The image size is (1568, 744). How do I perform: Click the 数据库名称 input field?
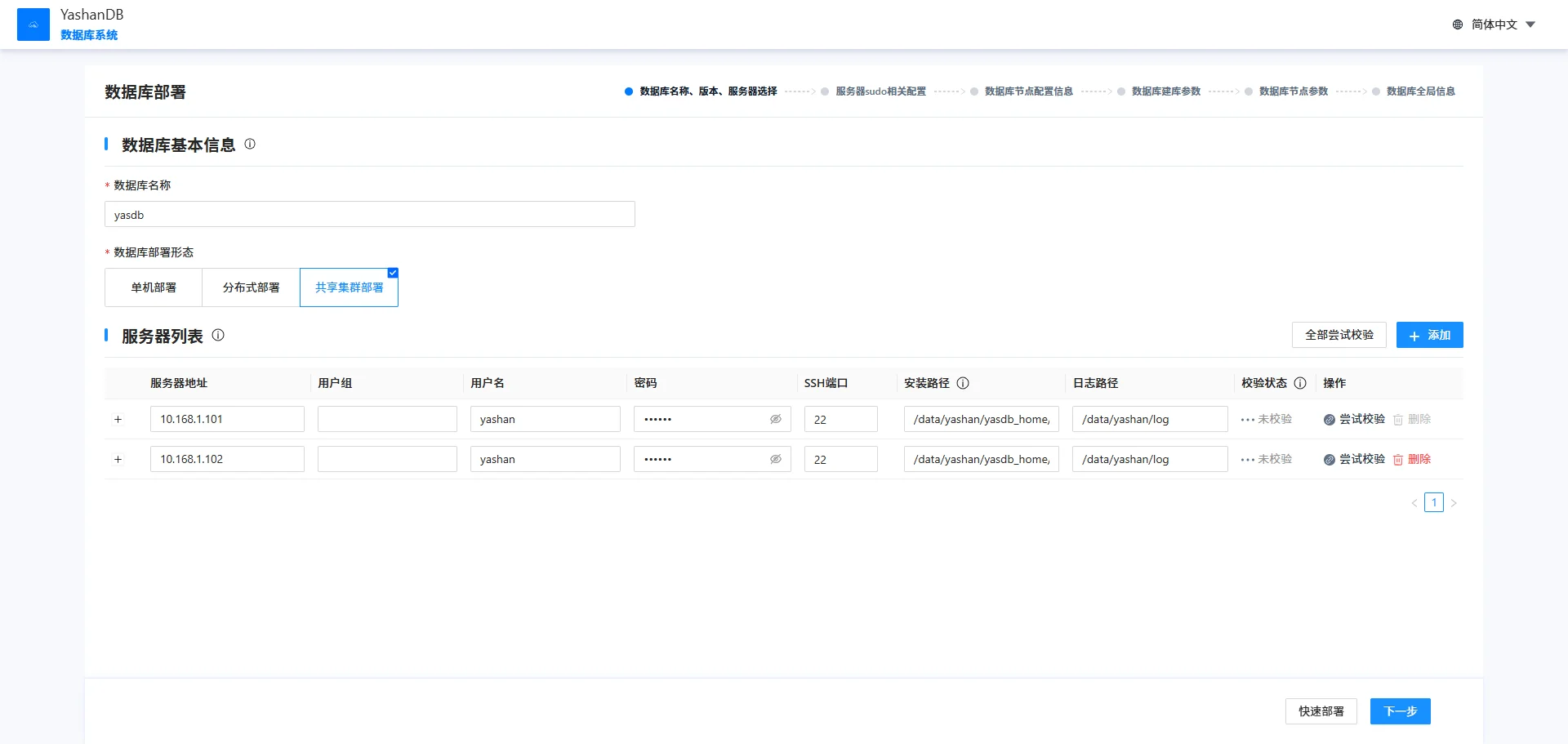369,215
